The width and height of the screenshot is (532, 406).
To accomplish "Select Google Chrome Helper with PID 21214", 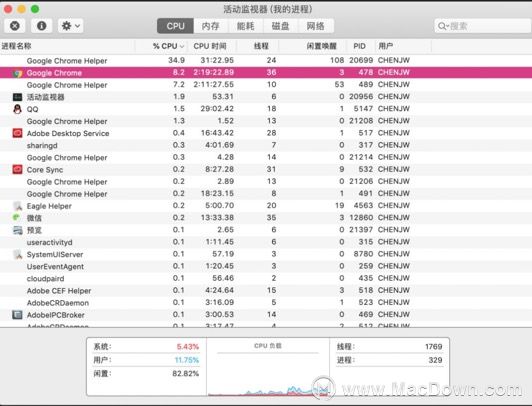I will pos(266,157).
